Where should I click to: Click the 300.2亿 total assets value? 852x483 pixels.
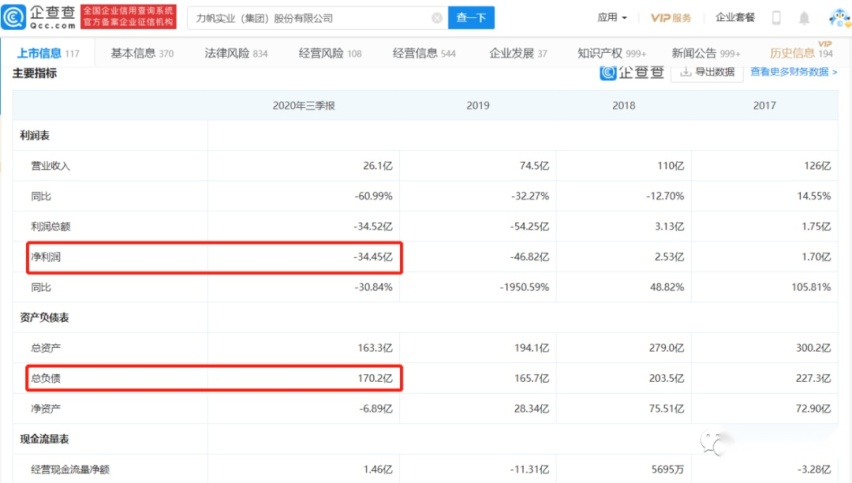pyautogui.click(x=813, y=348)
